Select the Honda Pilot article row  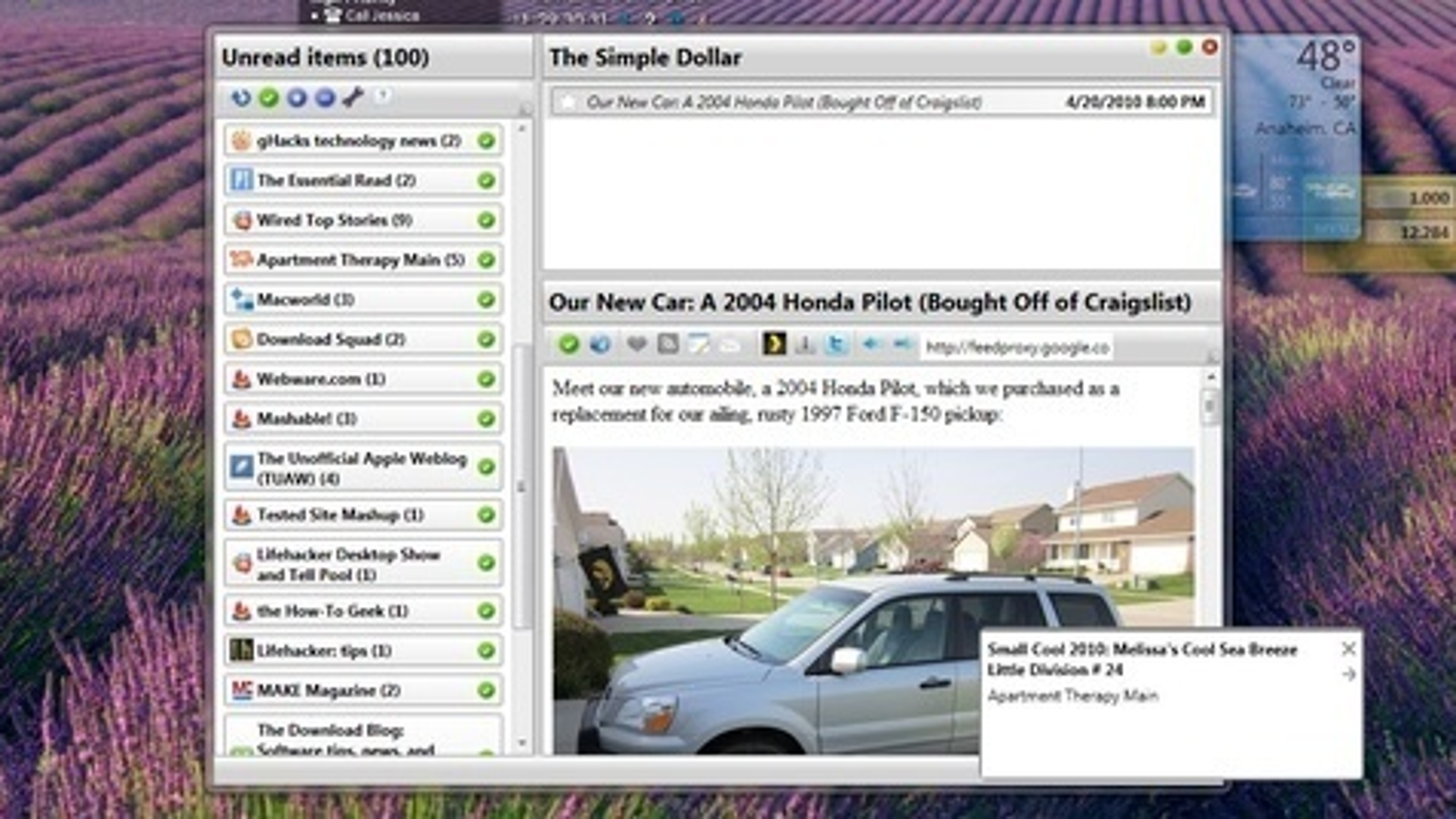coord(882,102)
